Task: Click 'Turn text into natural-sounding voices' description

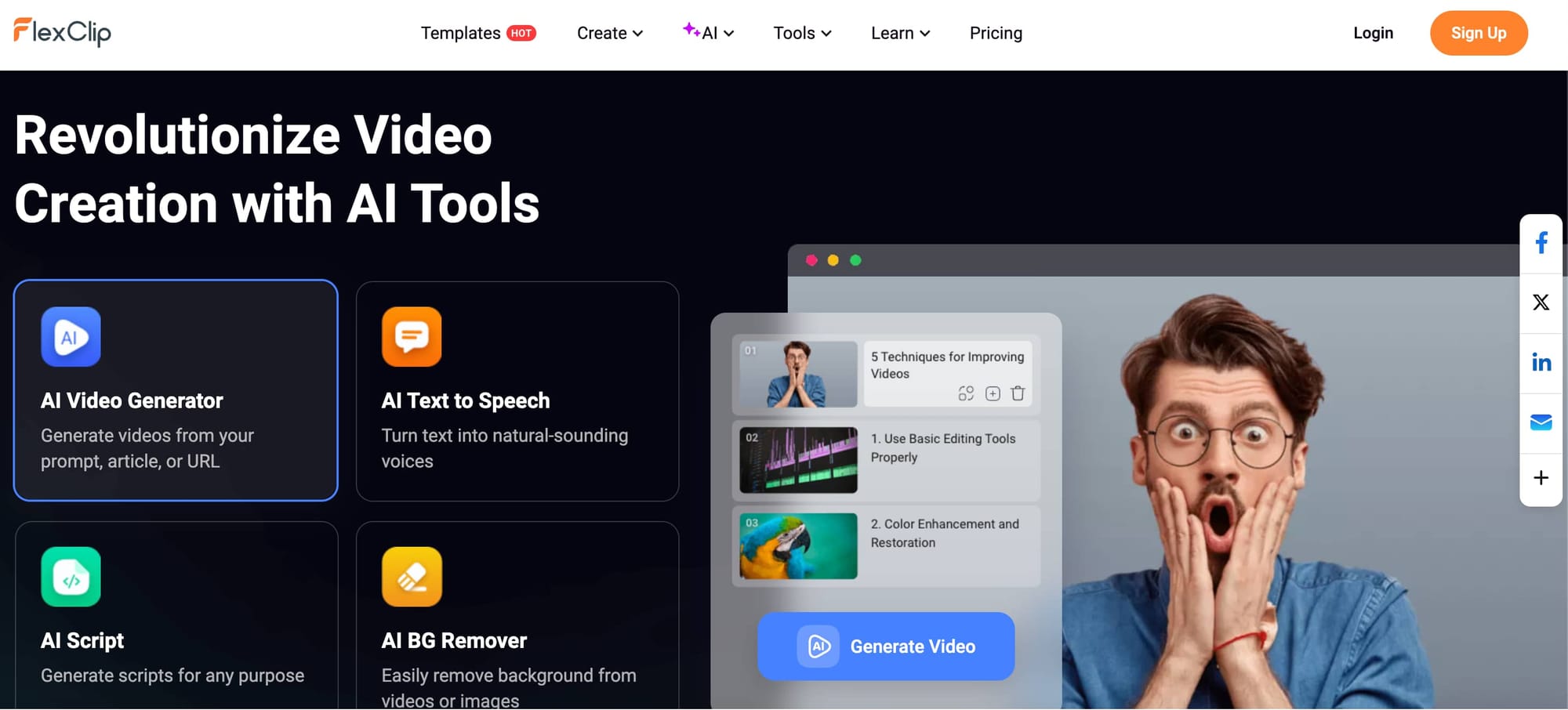Action: 505,448
